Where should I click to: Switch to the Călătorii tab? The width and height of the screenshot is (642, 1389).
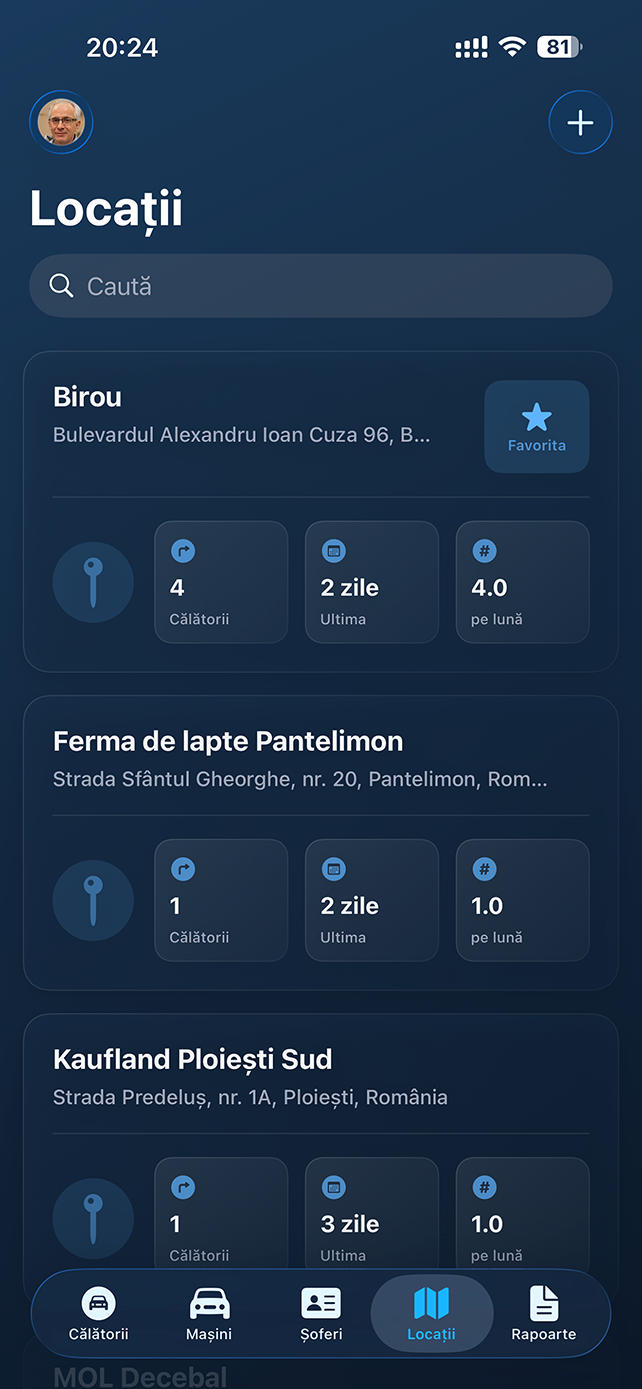click(98, 1312)
